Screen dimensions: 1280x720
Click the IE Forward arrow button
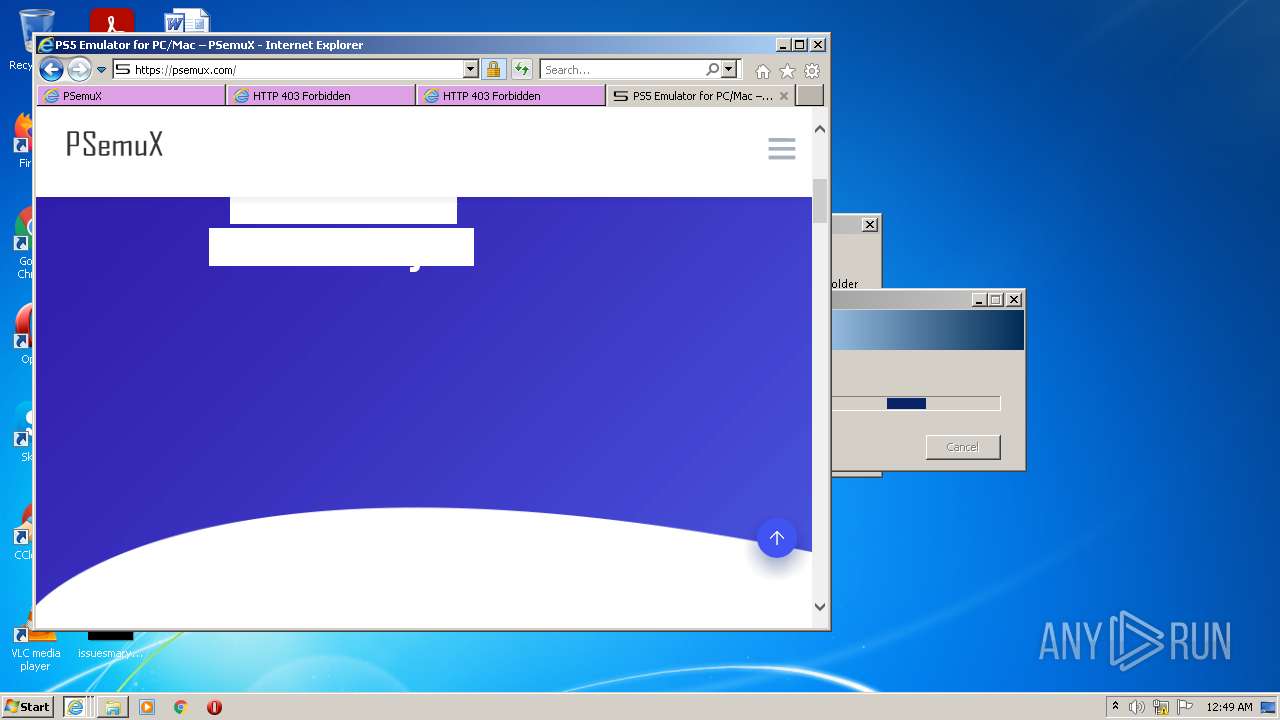point(79,70)
